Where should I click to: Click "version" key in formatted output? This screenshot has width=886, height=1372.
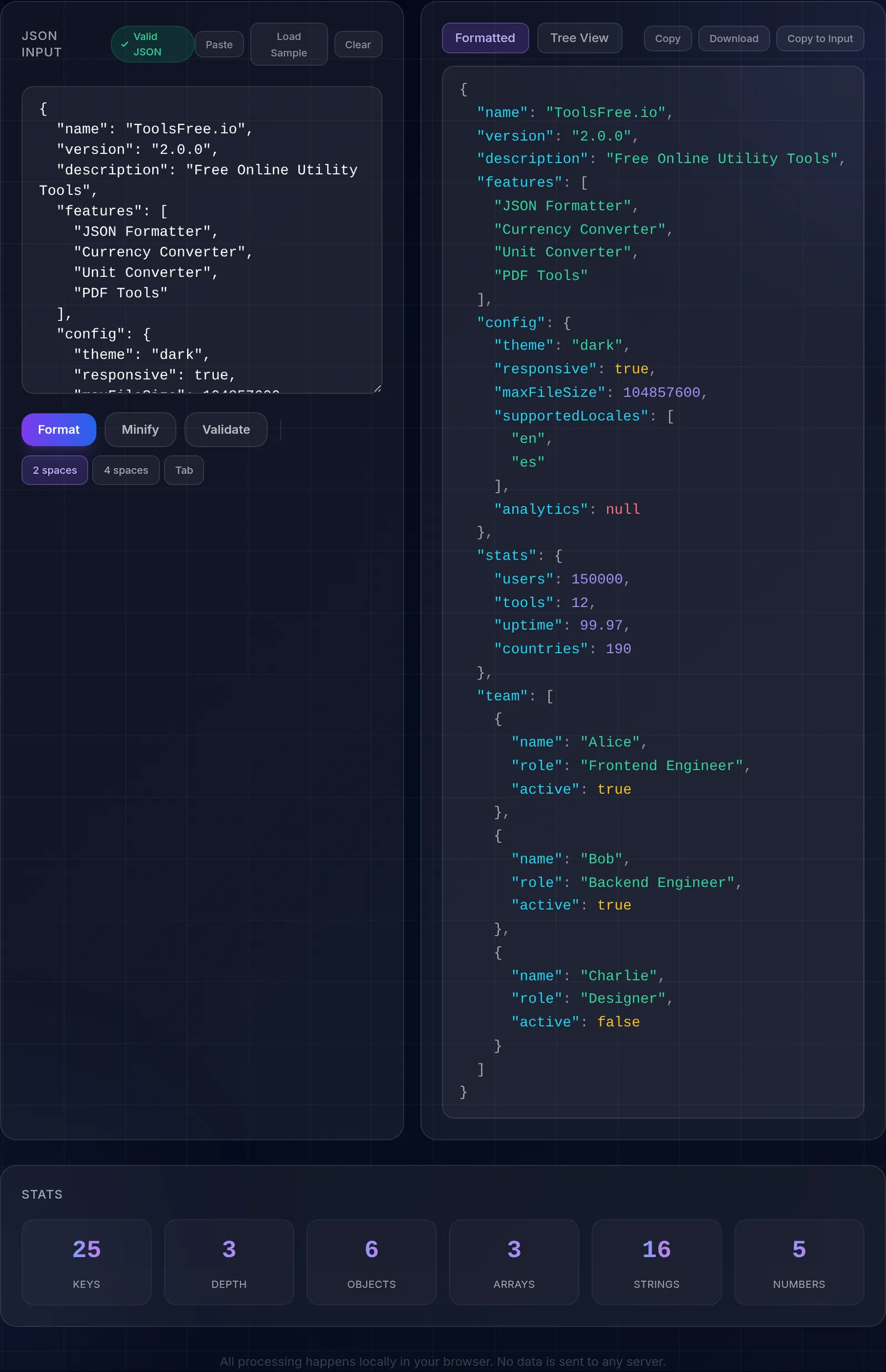515,136
